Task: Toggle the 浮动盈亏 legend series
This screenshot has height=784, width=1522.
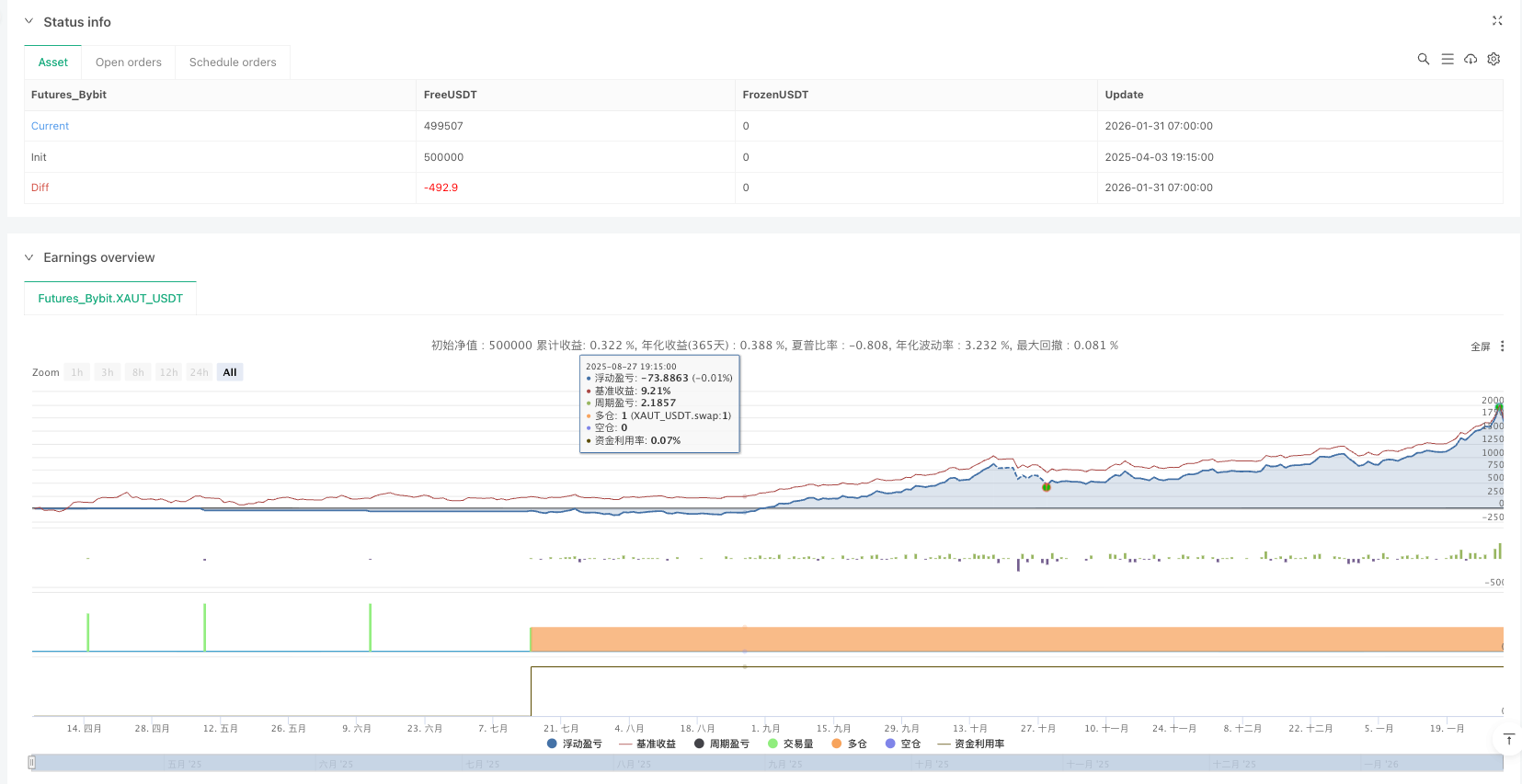Action: [x=575, y=744]
